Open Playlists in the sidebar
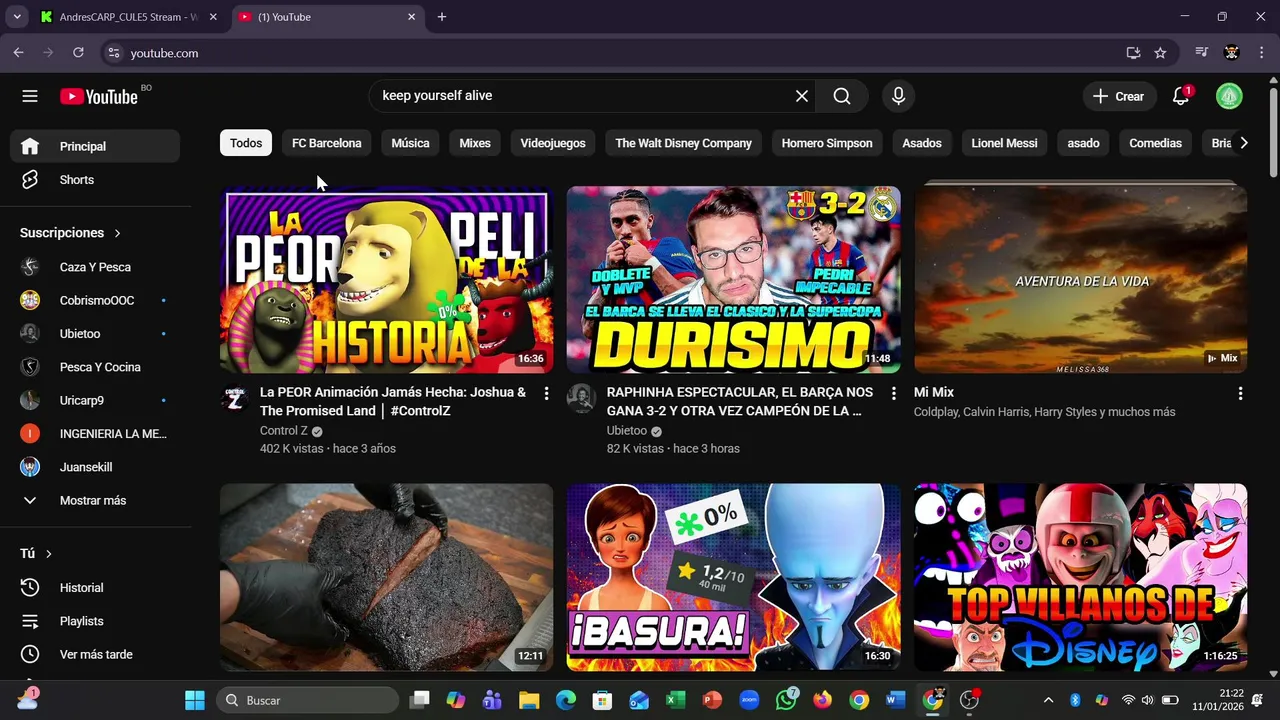This screenshot has width=1280, height=720. click(96, 621)
